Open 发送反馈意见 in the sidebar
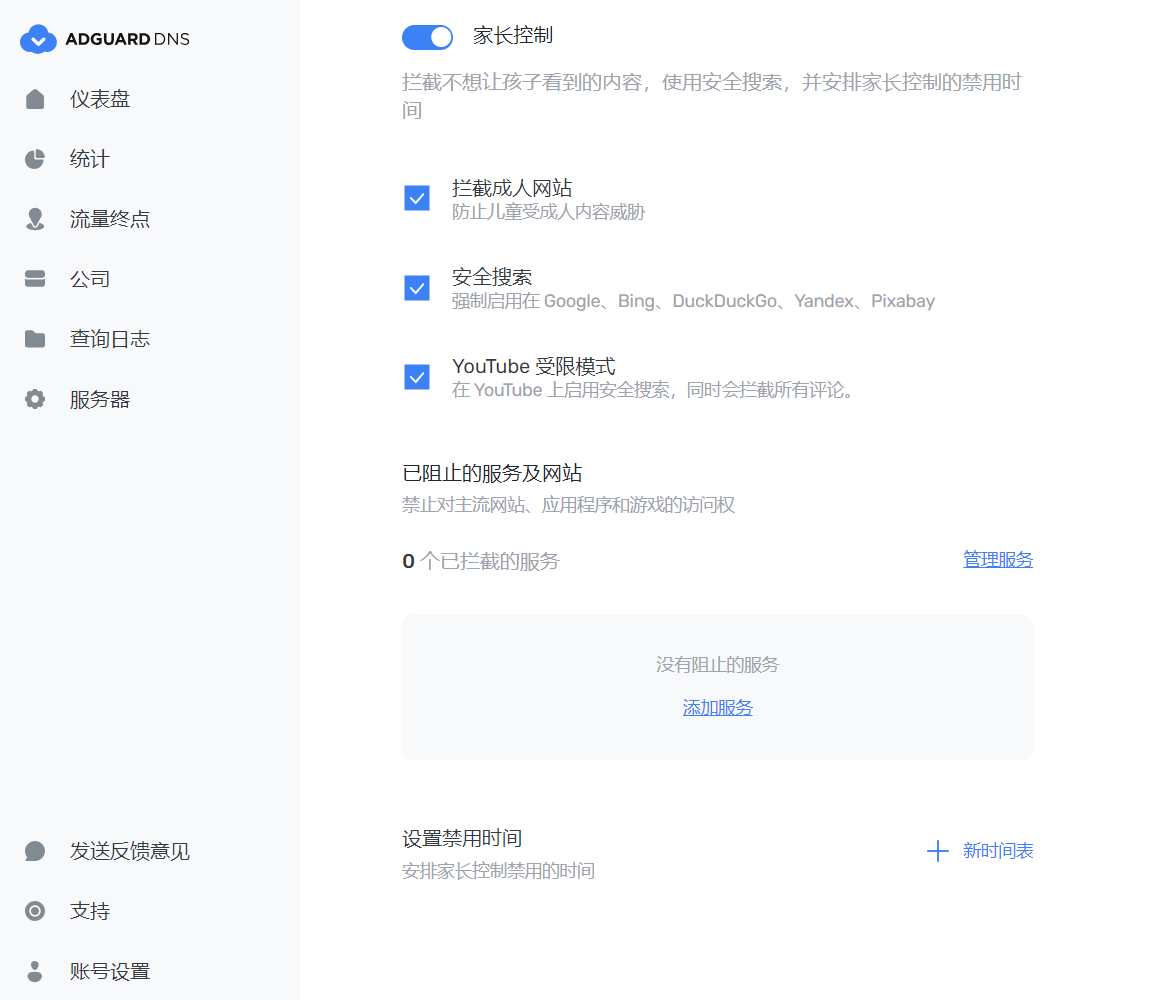This screenshot has width=1166, height=1000. [x=130, y=851]
